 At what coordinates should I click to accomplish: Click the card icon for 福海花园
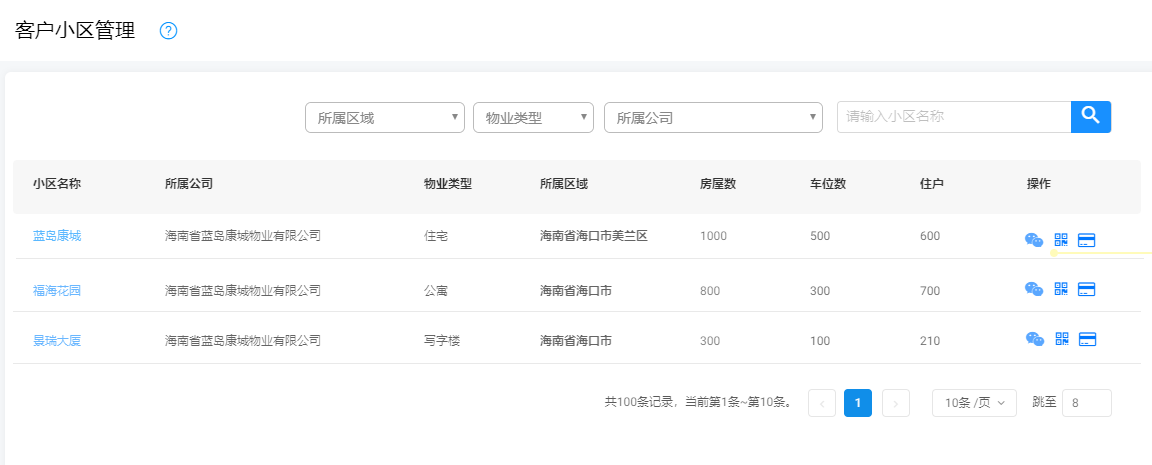(1087, 289)
